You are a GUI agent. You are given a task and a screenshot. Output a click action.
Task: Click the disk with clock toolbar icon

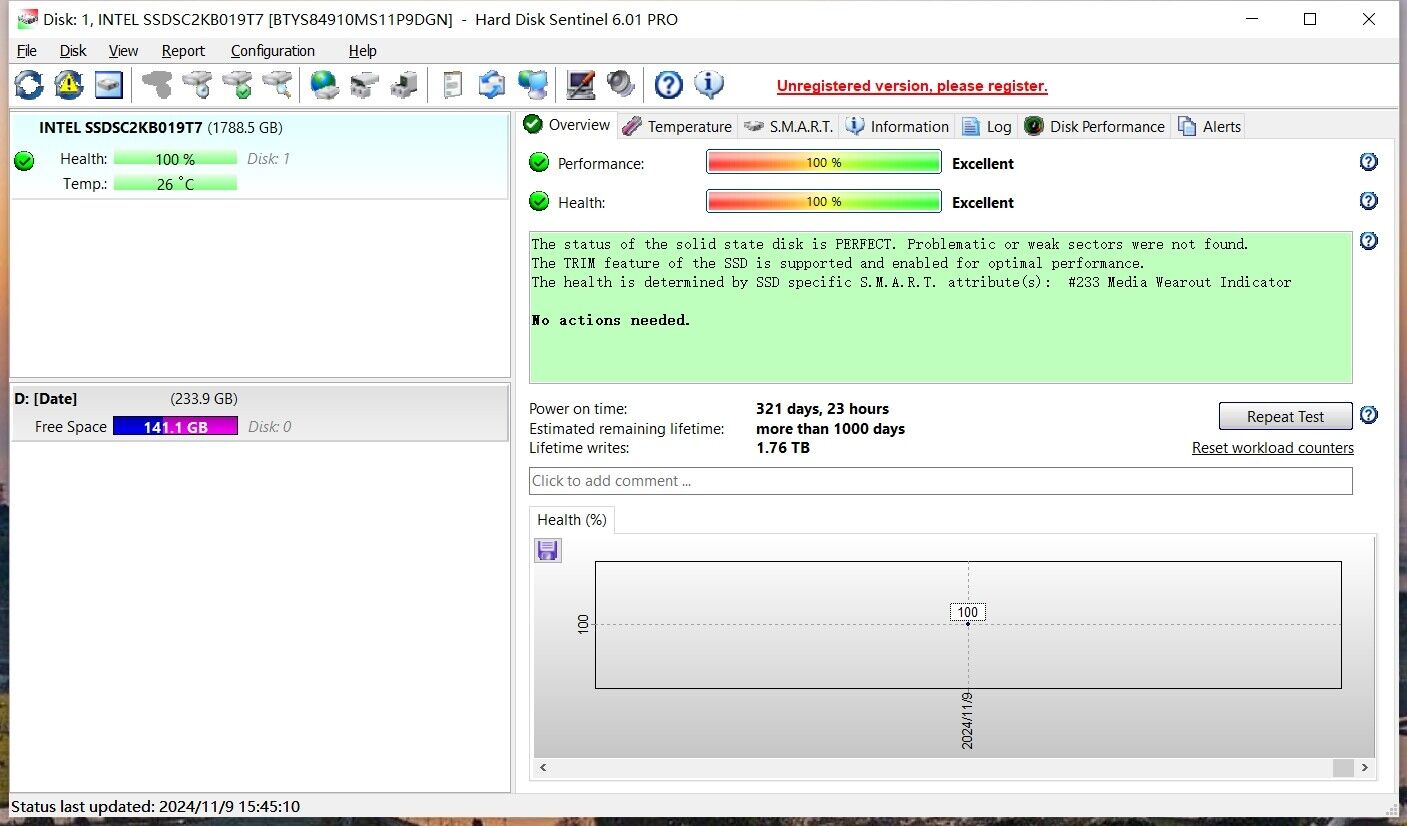pos(198,85)
